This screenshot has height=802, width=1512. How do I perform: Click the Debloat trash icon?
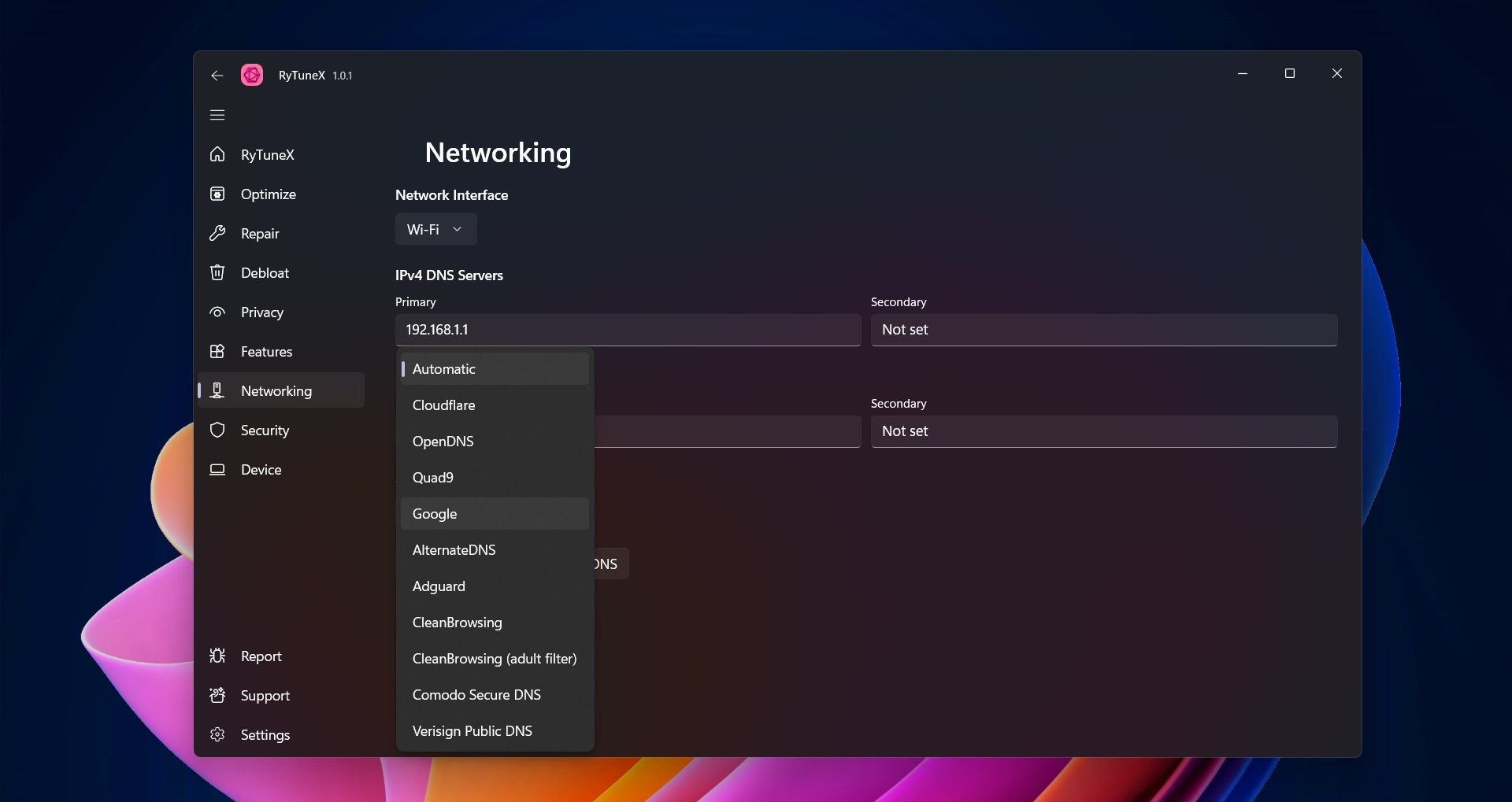(217, 272)
